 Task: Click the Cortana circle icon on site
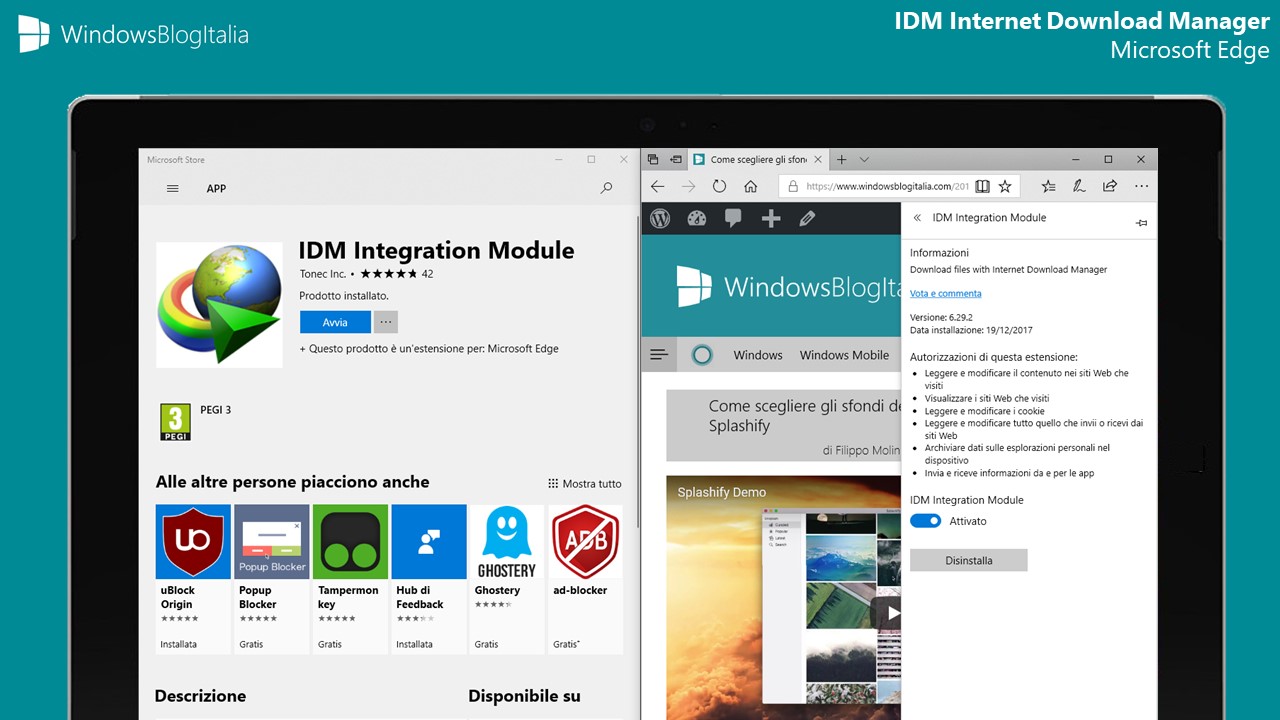tap(703, 354)
